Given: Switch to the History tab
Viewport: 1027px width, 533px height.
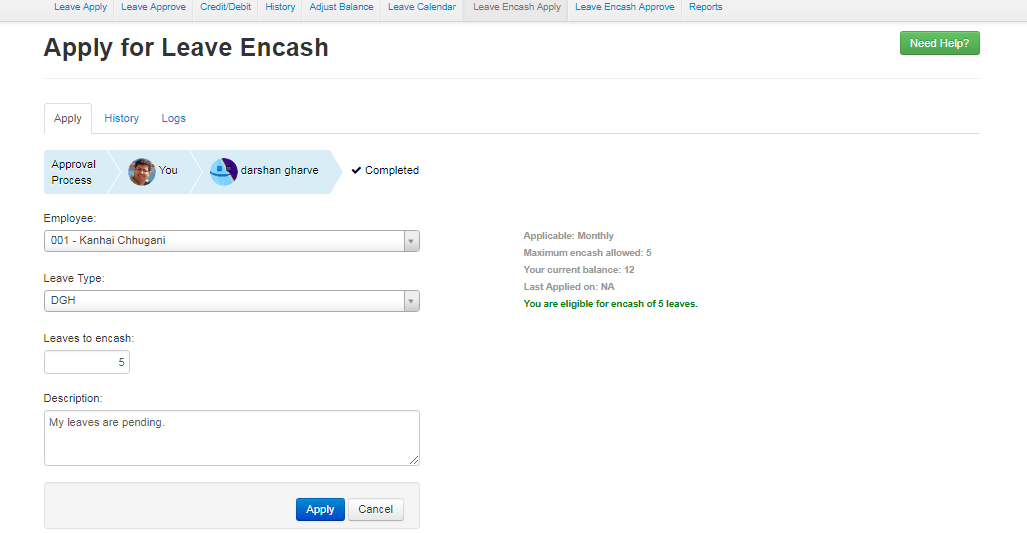Looking at the screenshot, I should coord(122,118).
